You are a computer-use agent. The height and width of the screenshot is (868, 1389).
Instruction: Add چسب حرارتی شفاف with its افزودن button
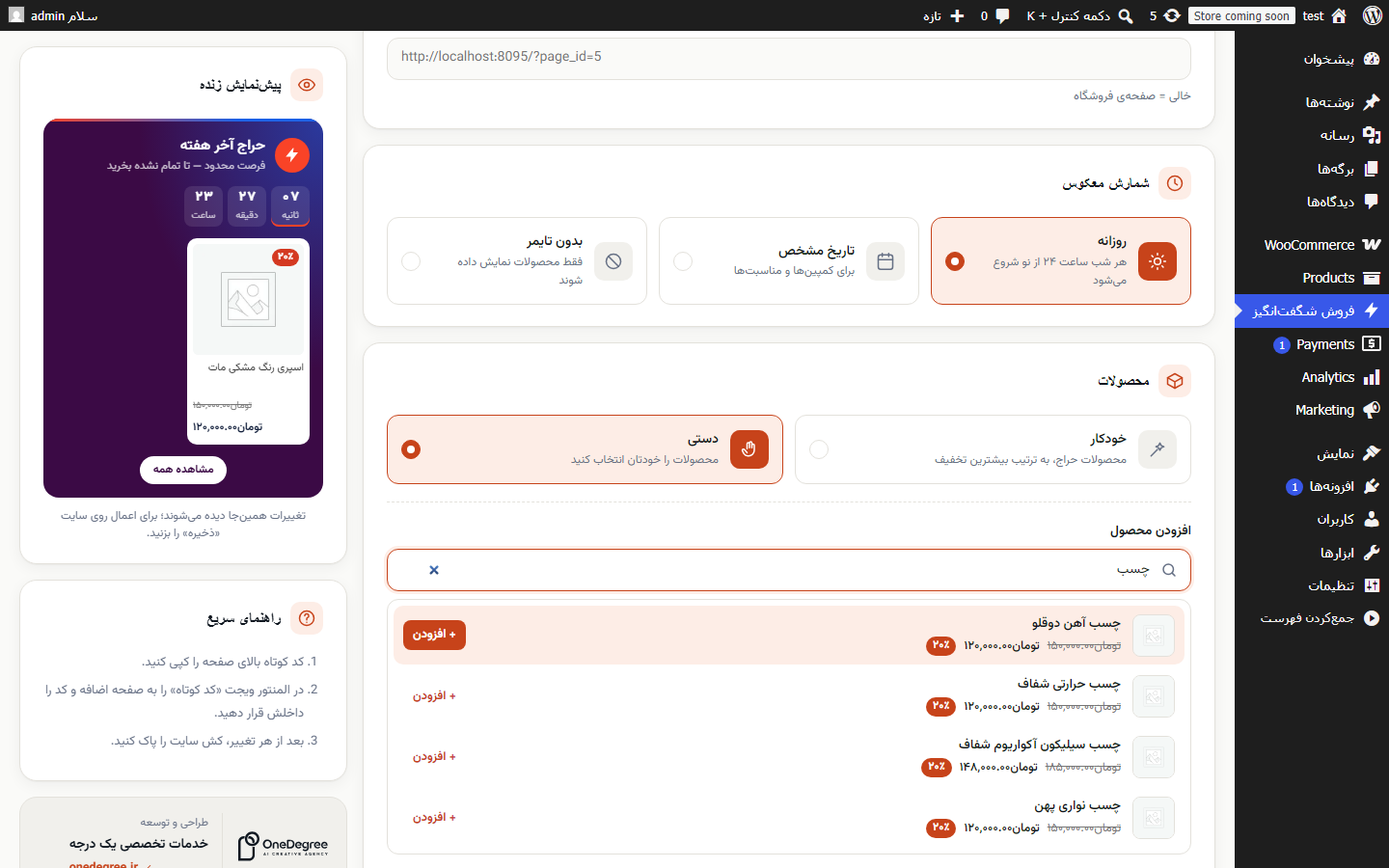434,696
